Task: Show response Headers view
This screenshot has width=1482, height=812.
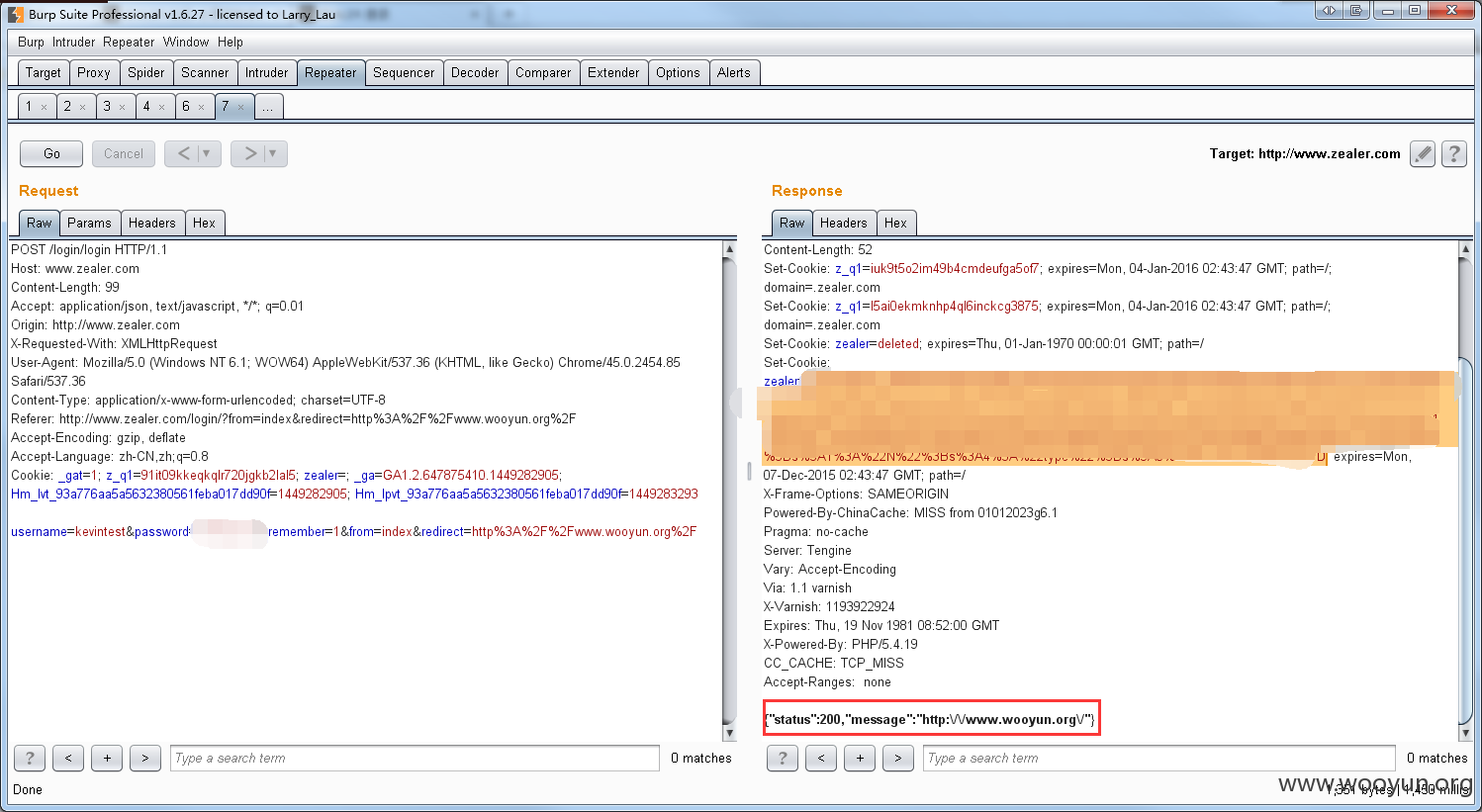Action: coord(844,223)
